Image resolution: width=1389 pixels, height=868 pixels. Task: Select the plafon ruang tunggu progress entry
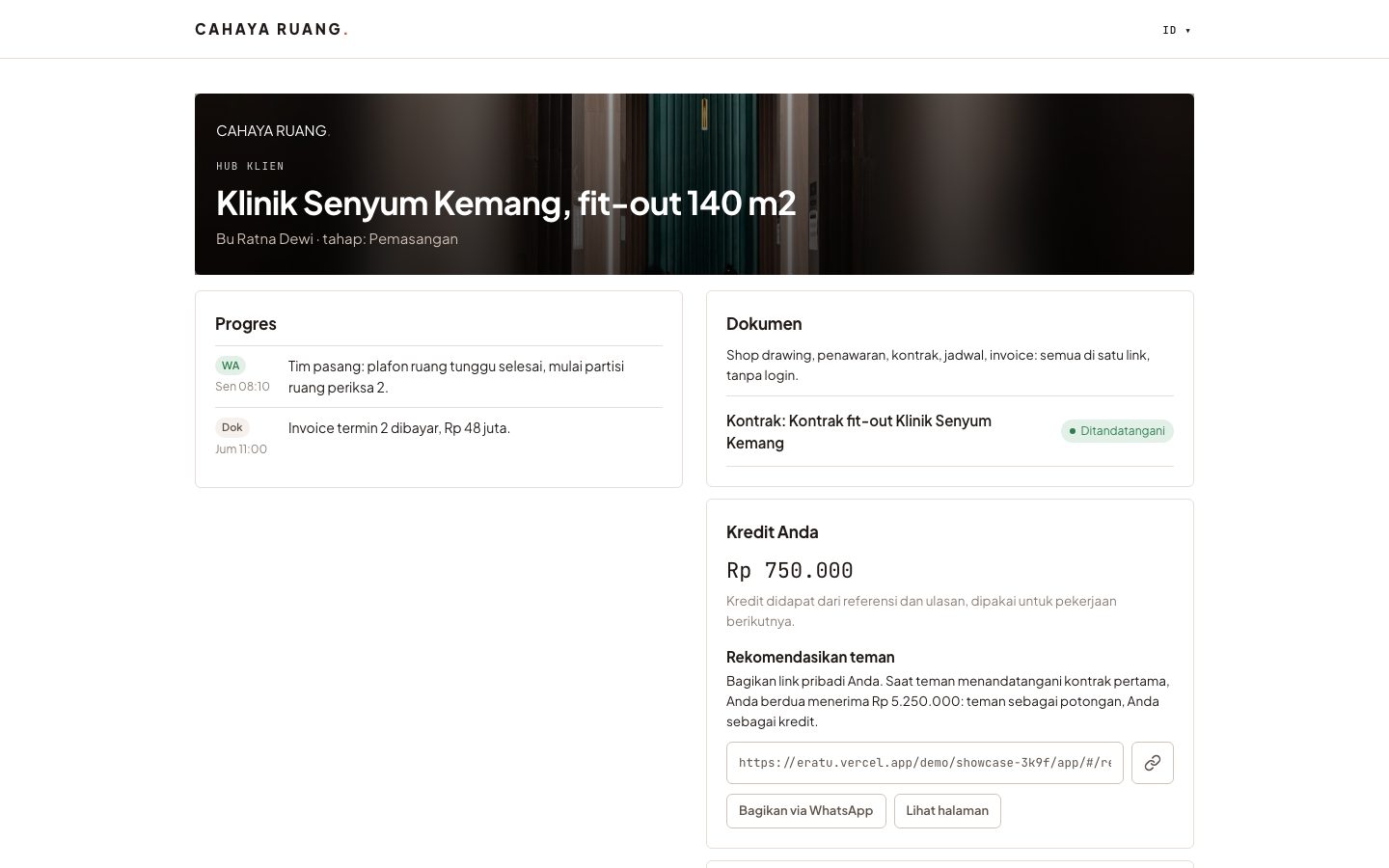click(439, 376)
